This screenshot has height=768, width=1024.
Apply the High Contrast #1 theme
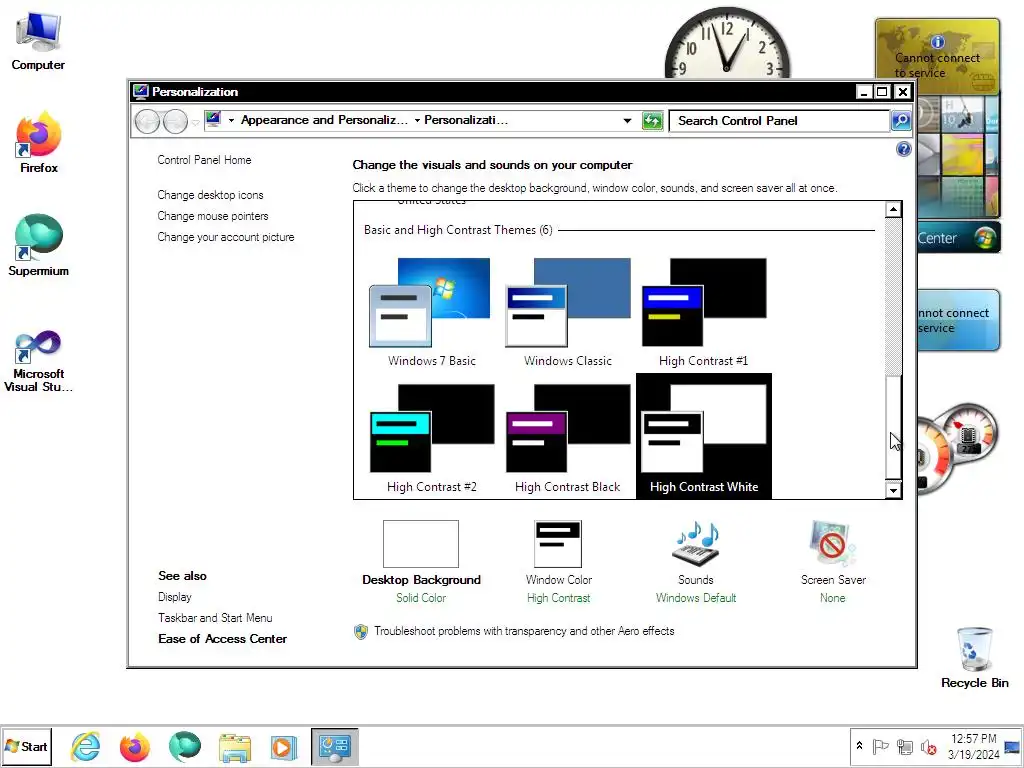tap(703, 312)
